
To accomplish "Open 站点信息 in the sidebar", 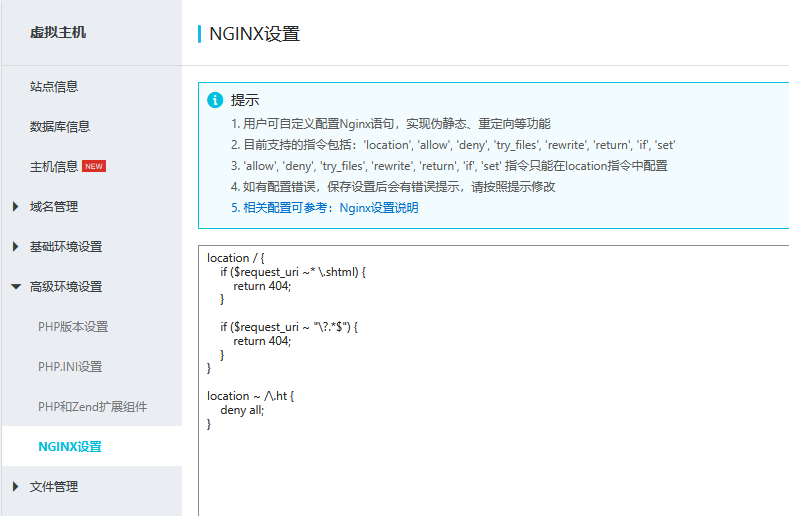I will pyautogui.click(x=54, y=87).
